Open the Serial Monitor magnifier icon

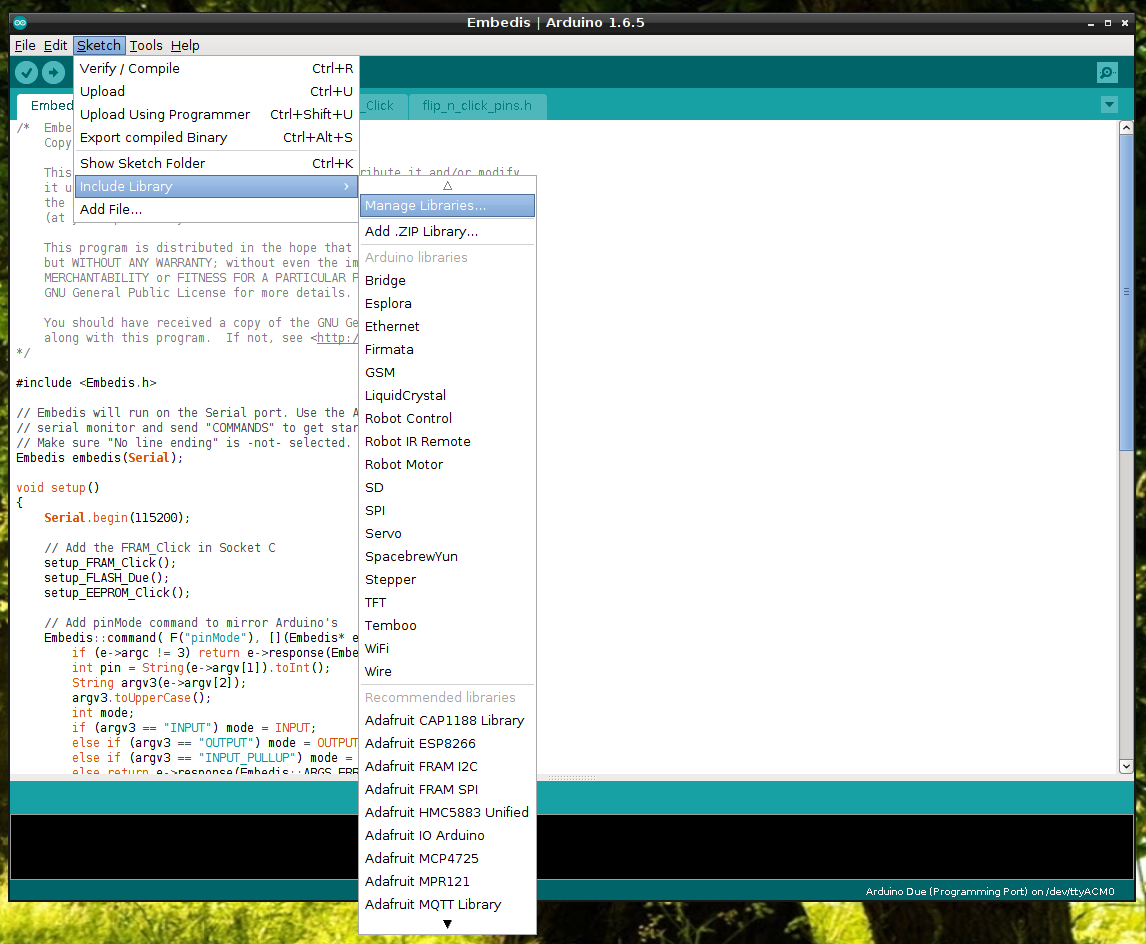(1107, 72)
